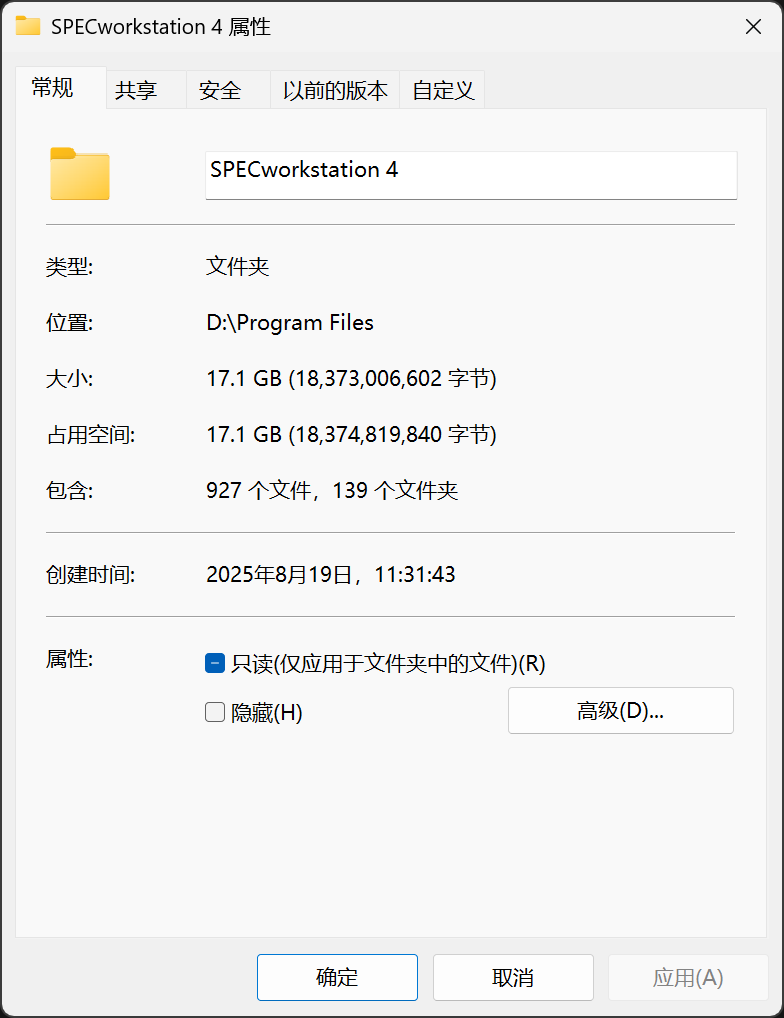Viewport: 784px width, 1018px height.
Task: Switch to the 以前的版本 tab
Action: pyautogui.click(x=335, y=90)
